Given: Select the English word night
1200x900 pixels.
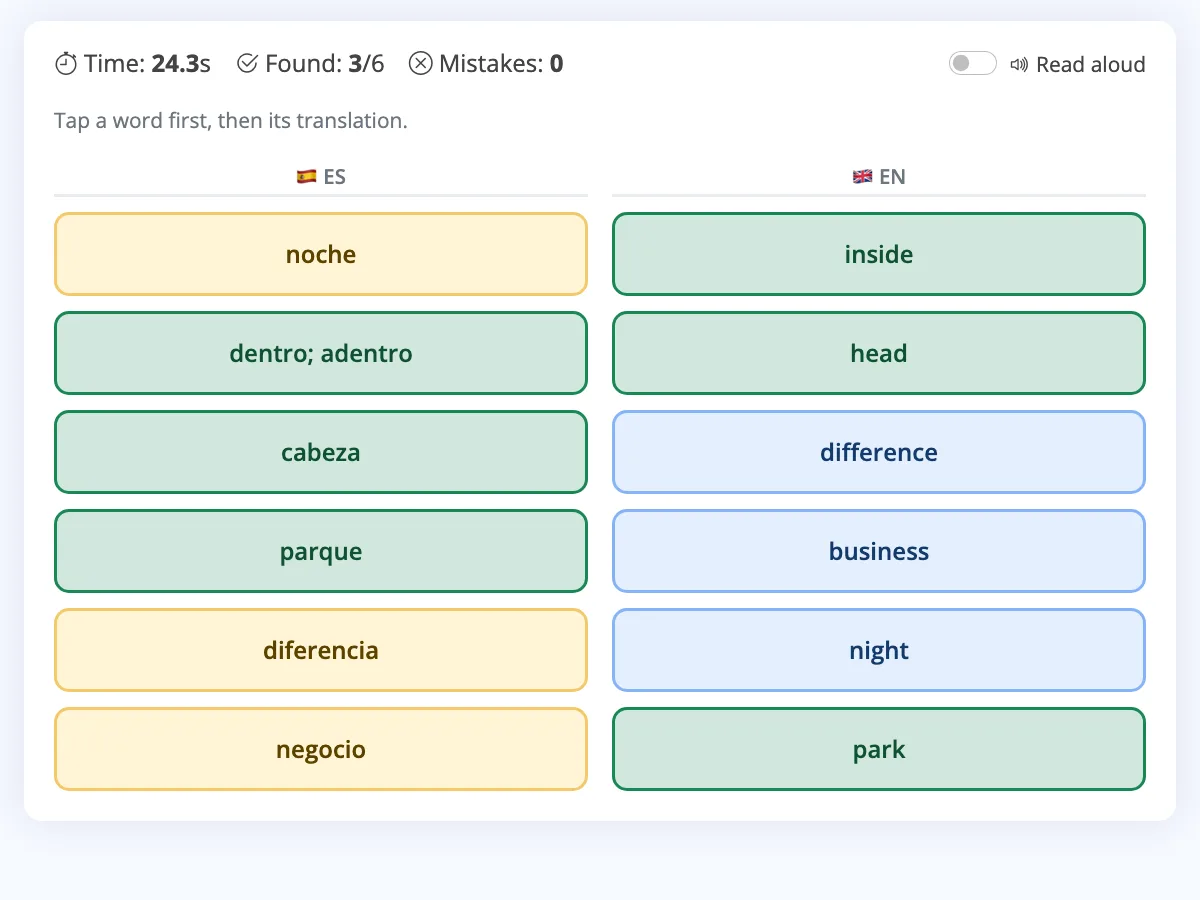Looking at the screenshot, I should (x=879, y=650).
